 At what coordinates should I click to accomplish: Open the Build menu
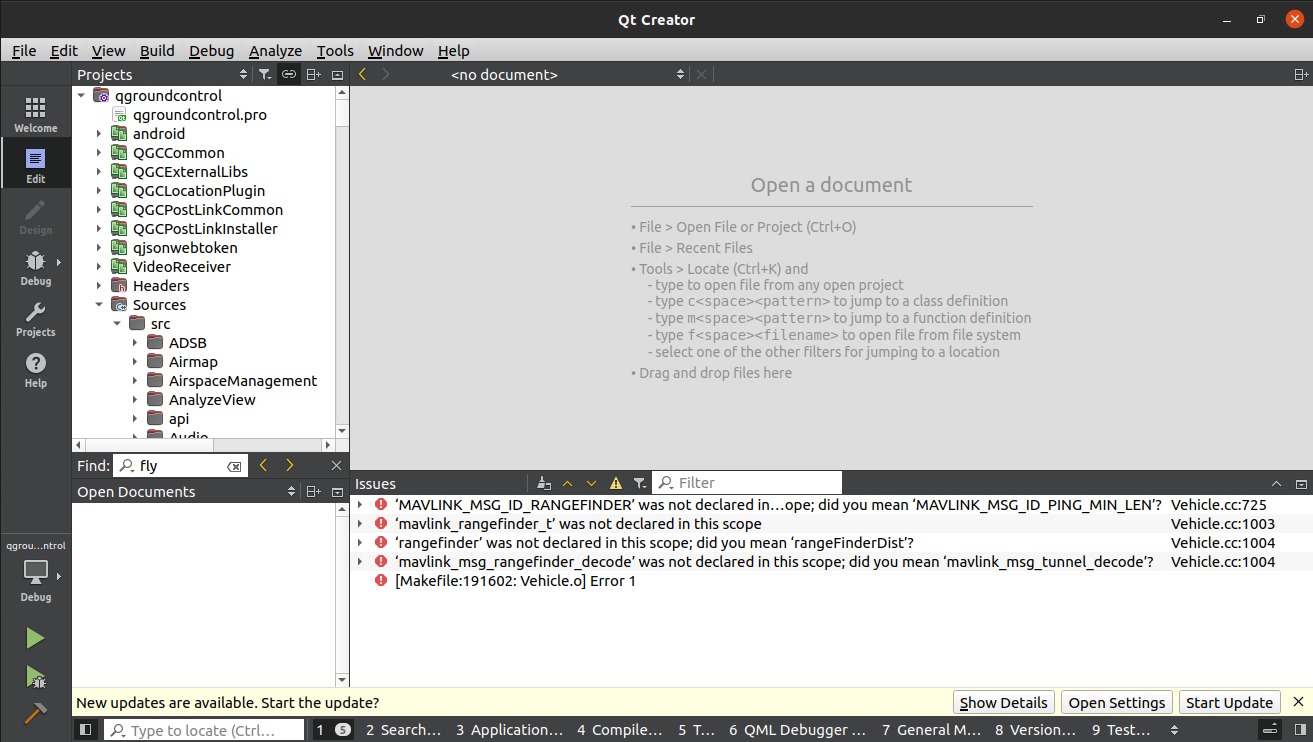click(x=157, y=50)
